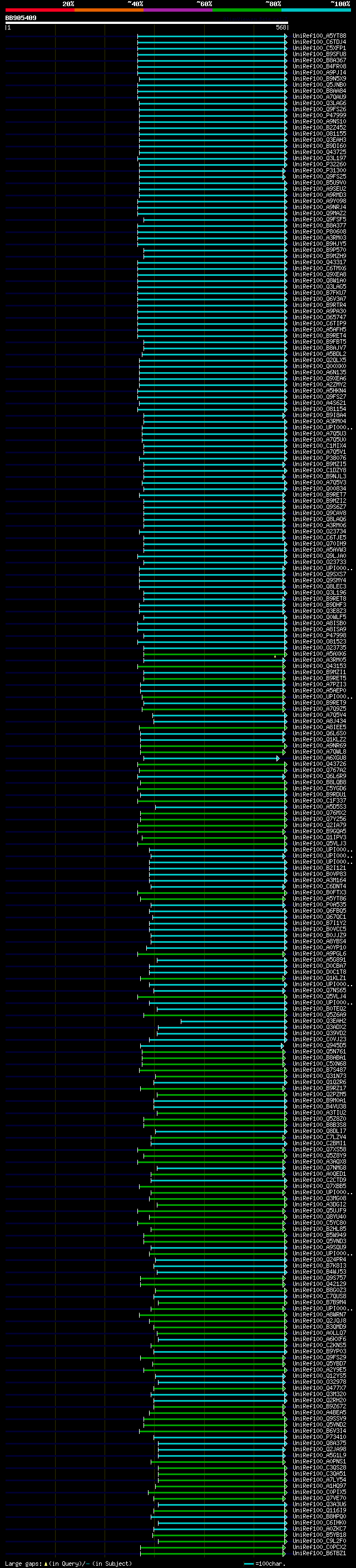Click the purple ~60% identity legend segment
Image resolution: width=356 pixels, height=1568 pixels.
pyautogui.click(x=179, y=10)
